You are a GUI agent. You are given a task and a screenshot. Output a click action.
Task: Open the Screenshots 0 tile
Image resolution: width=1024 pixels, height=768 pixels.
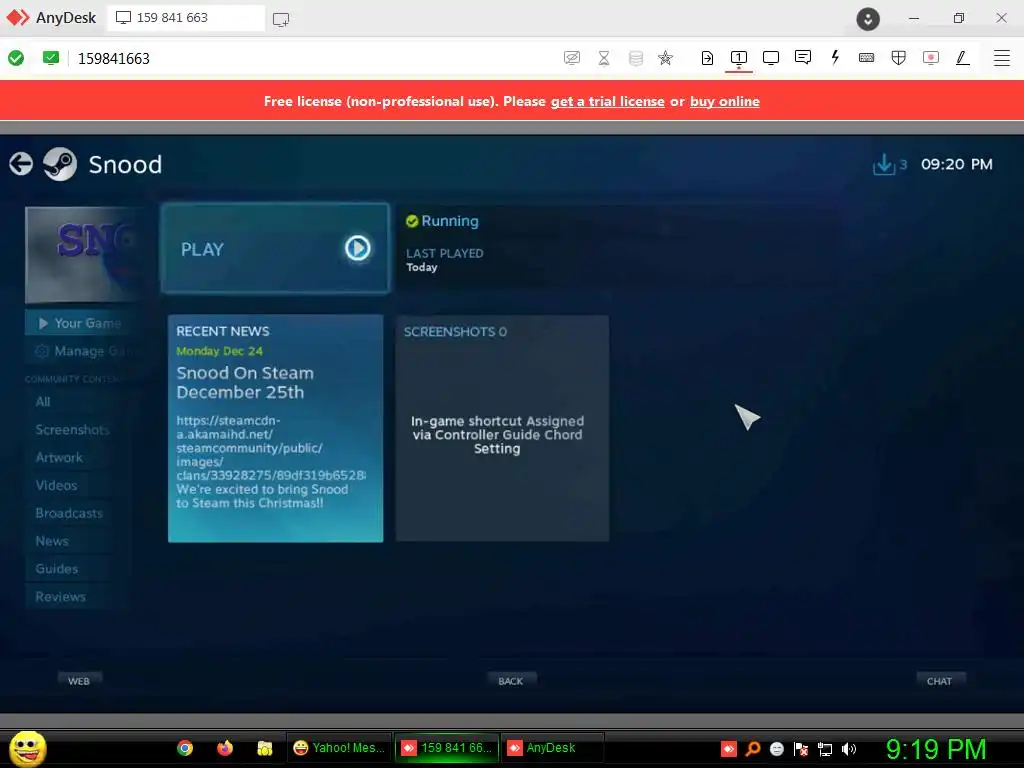(502, 428)
